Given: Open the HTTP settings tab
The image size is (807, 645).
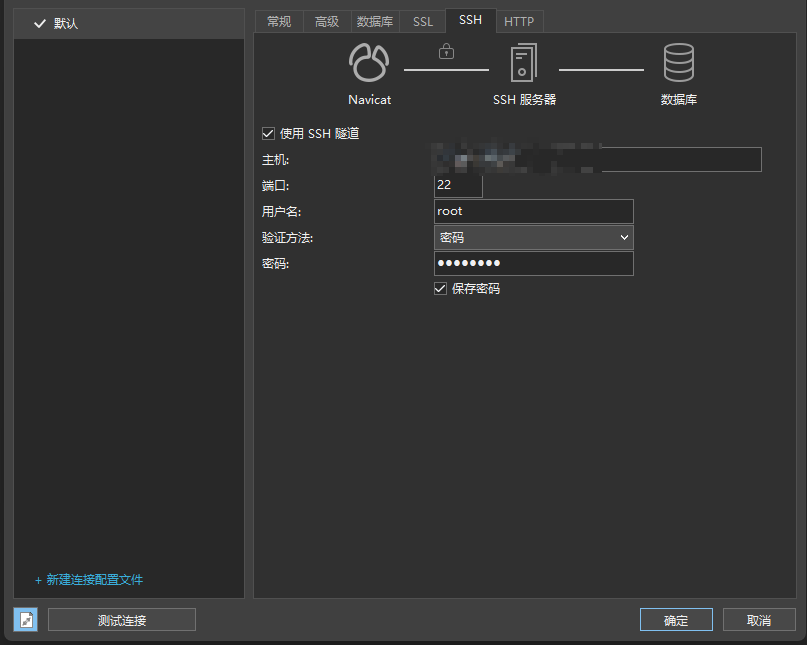Looking at the screenshot, I should click(519, 20).
